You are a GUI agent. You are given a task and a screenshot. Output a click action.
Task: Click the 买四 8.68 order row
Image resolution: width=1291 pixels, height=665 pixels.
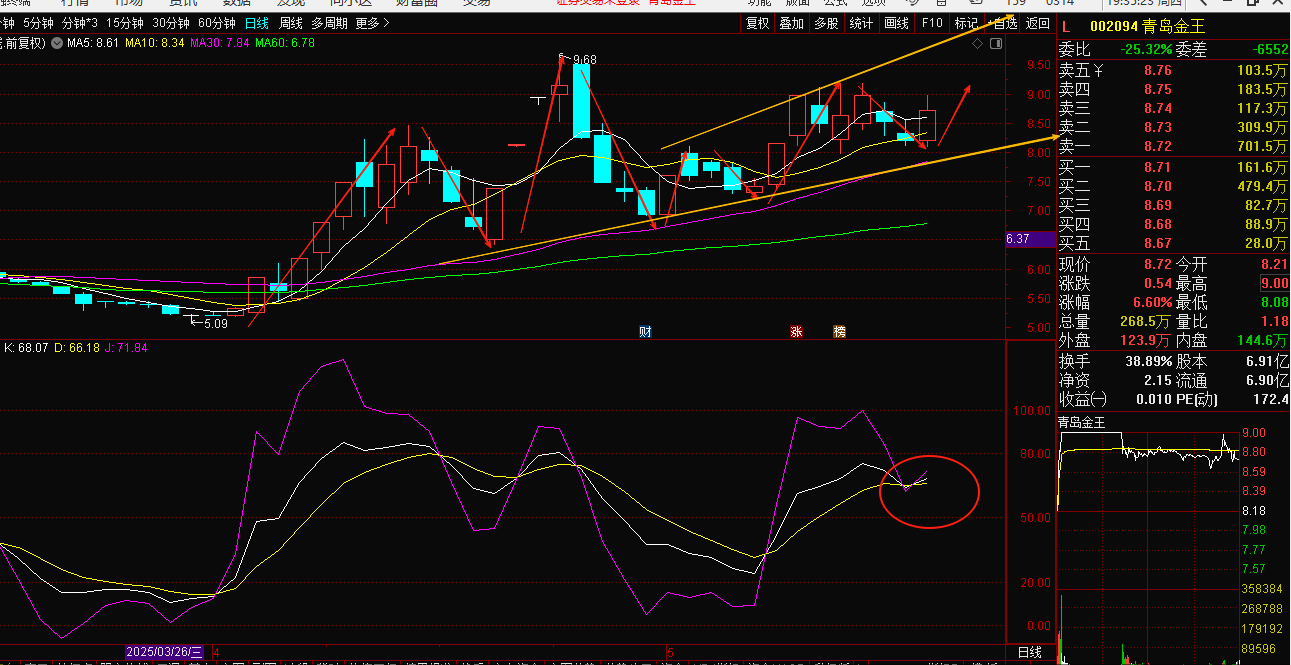tap(1173, 224)
